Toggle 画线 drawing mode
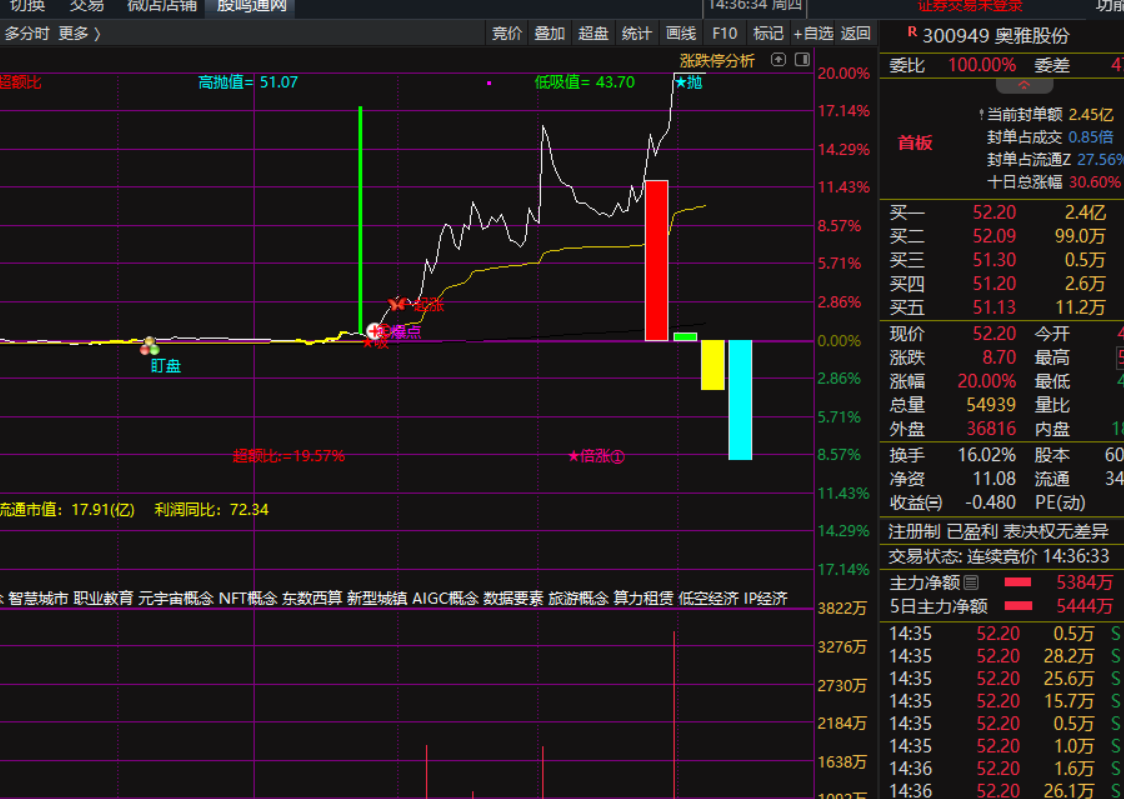The height and width of the screenshot is (799, 1124). [680, 33]
